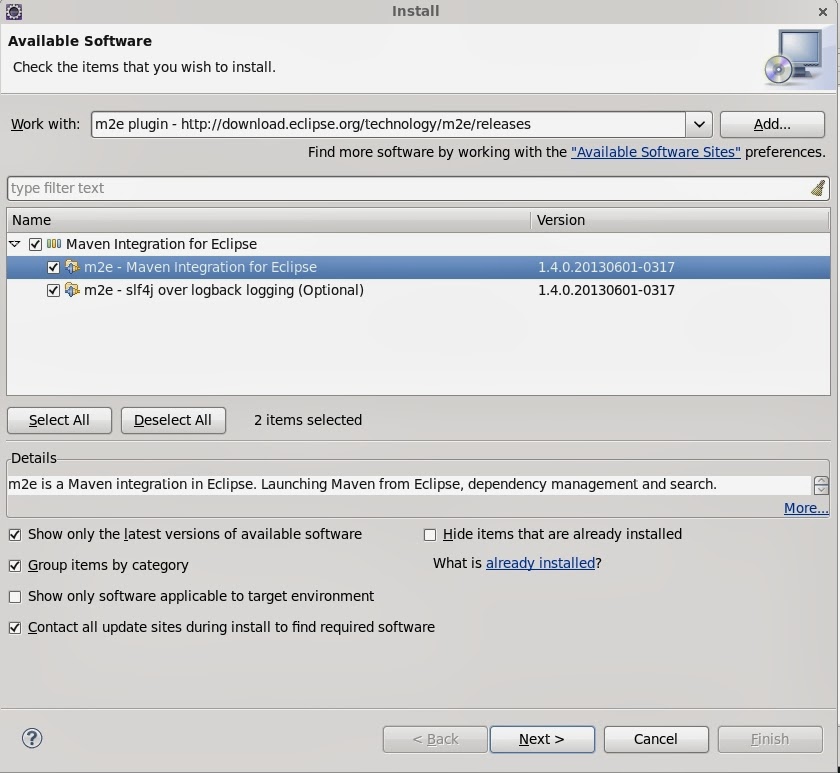
Task: Click the Details scroll-down arrow
Action: coord(821,489)
